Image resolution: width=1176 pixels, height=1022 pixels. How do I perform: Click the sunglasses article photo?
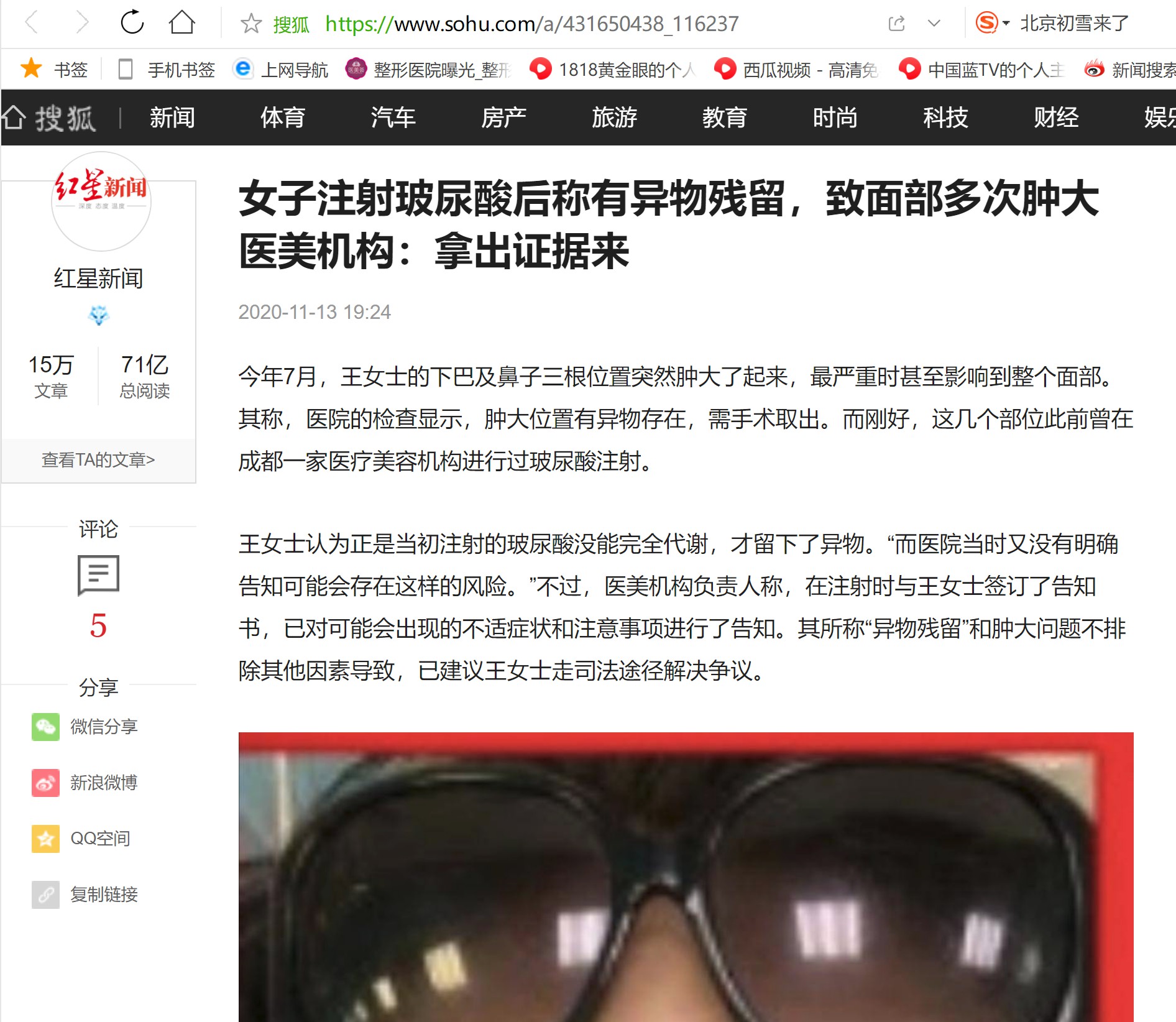tap(686, 877)
